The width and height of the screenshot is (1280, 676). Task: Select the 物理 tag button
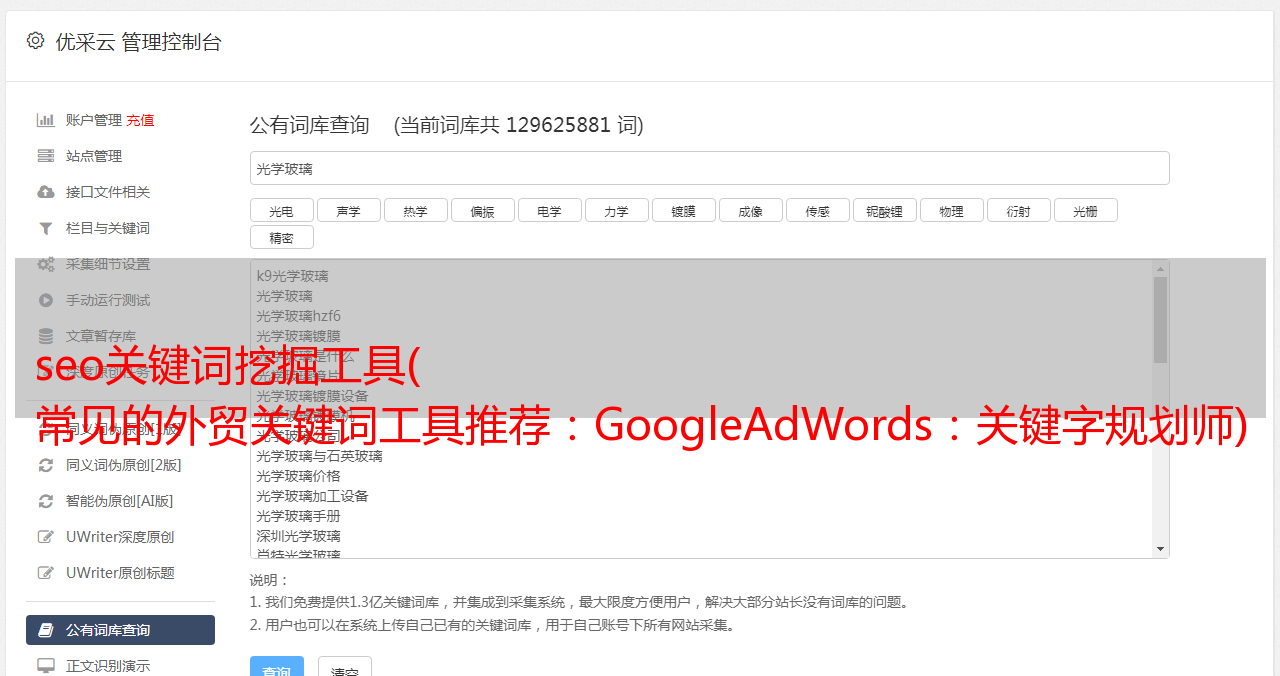951,210
